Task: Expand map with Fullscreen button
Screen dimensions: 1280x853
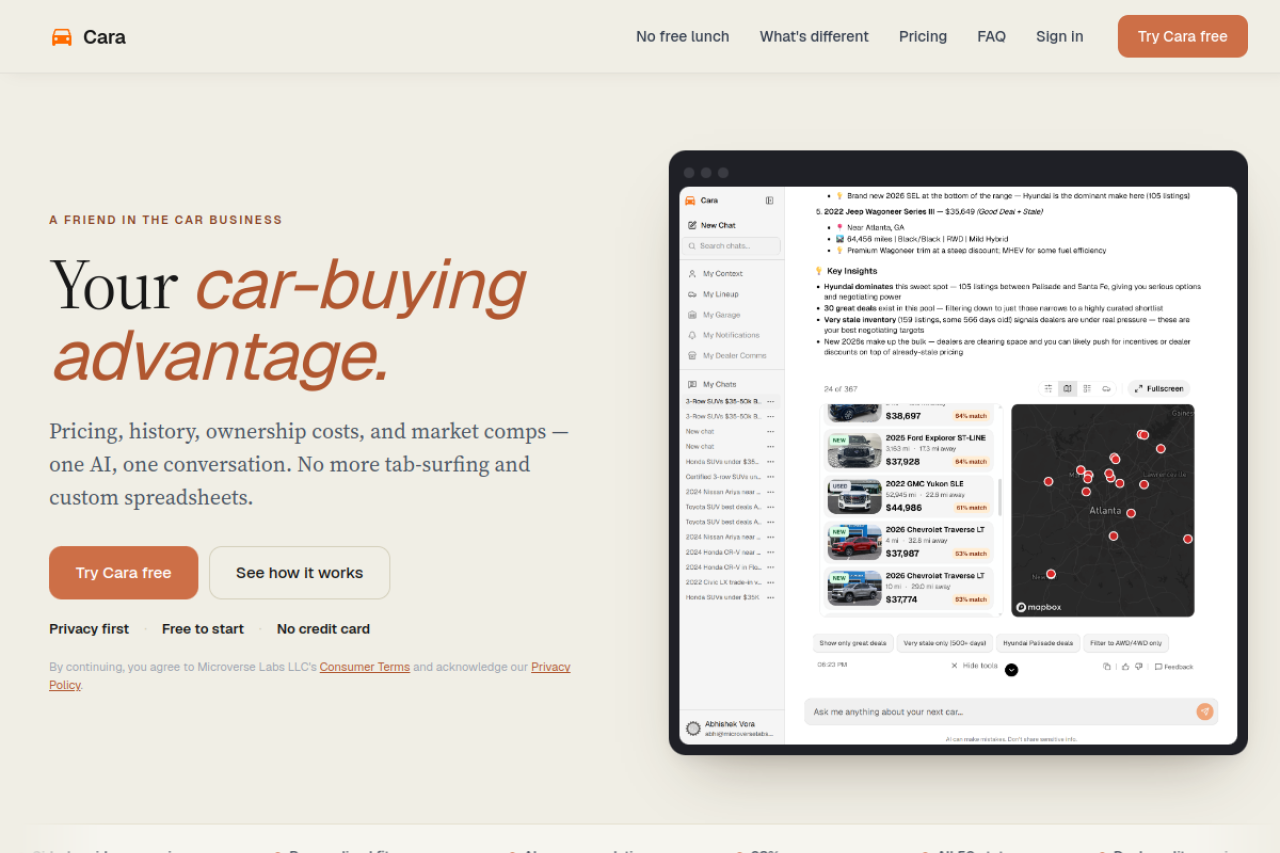Action: click(x=1159, y=388)
